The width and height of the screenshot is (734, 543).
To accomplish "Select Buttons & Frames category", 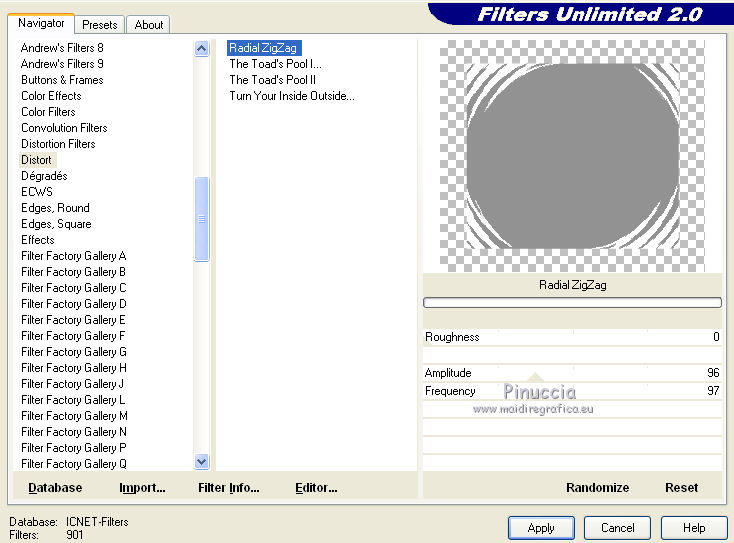I will coord(62,80).
